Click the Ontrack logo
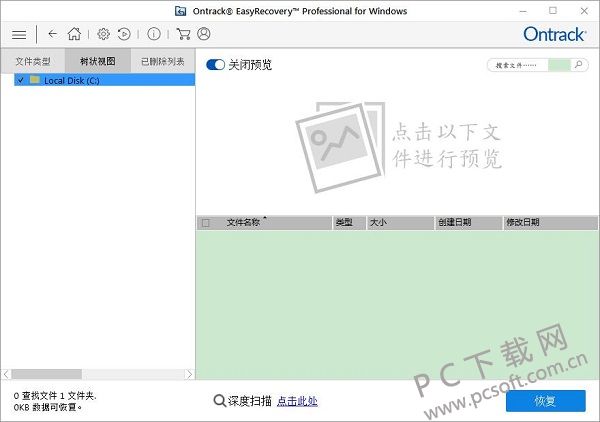The height and width of the screenshot is (422, 600). coord(554,34)
